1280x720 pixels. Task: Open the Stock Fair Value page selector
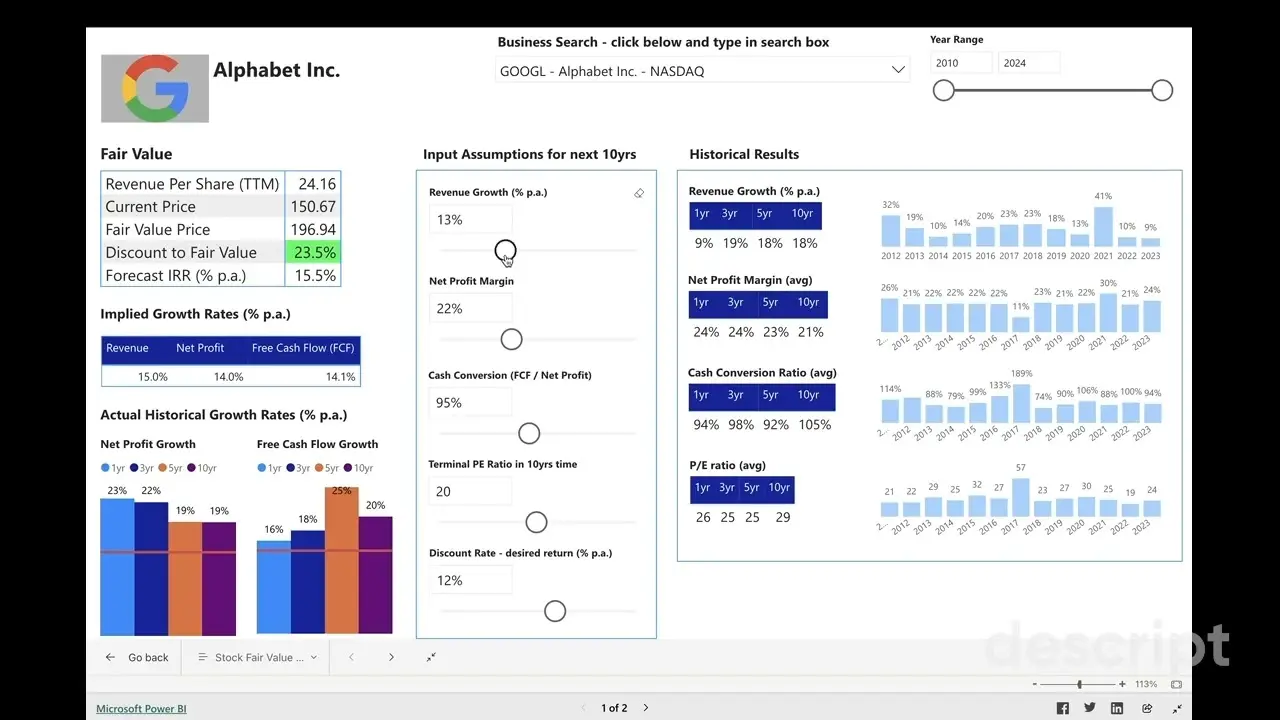coord(258,657)
